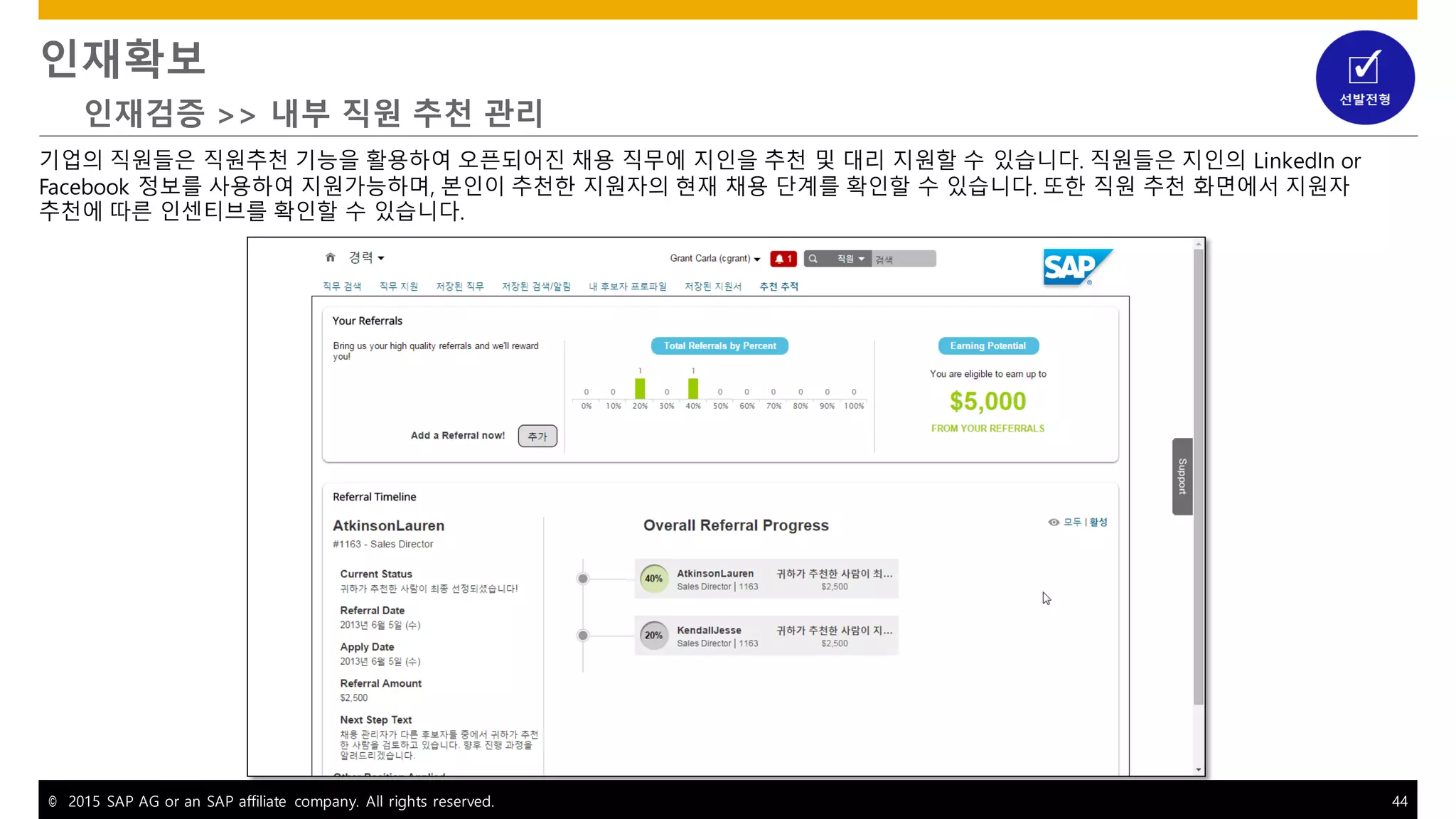Click the search magnifier icon
The image size is (1456, 819).
[813, 259]
